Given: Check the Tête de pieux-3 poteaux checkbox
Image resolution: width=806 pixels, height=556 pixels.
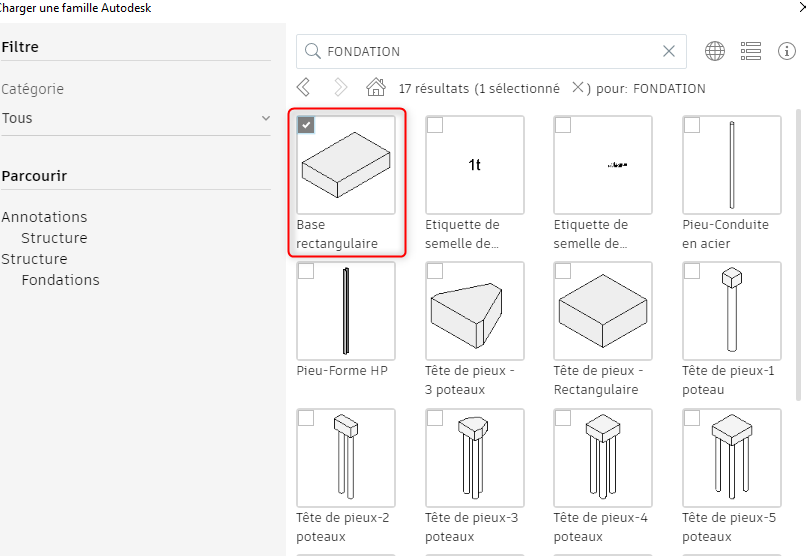Looking at the screenshot, I should (x=435, y=418).
